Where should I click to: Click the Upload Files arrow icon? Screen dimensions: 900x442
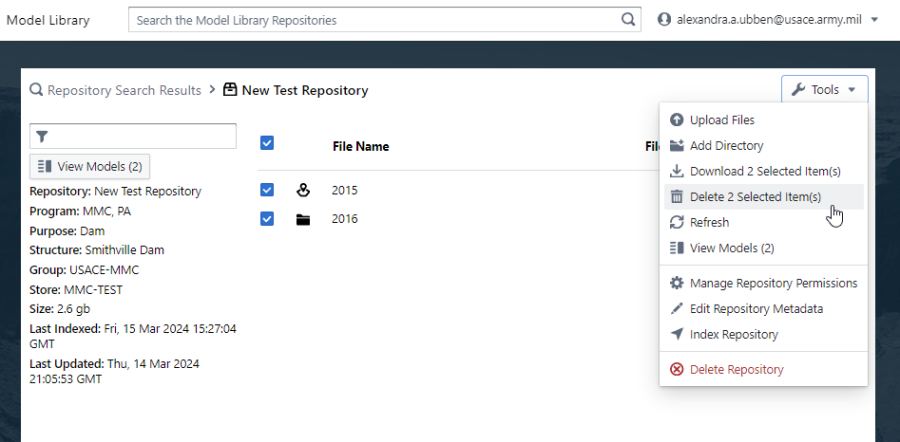pyautogui.click(x=677, y=120)
